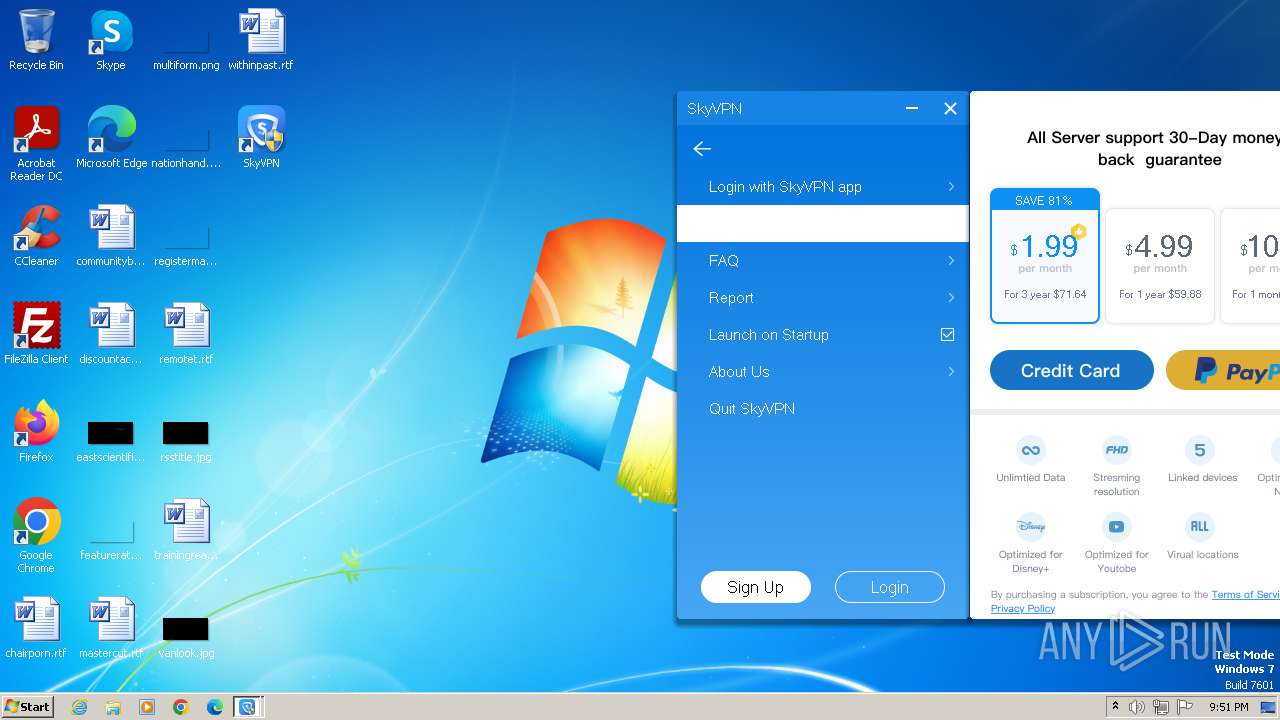Open the Windows Start menu
This screenshot has width=1280, height=720.
tap(28, 707)
